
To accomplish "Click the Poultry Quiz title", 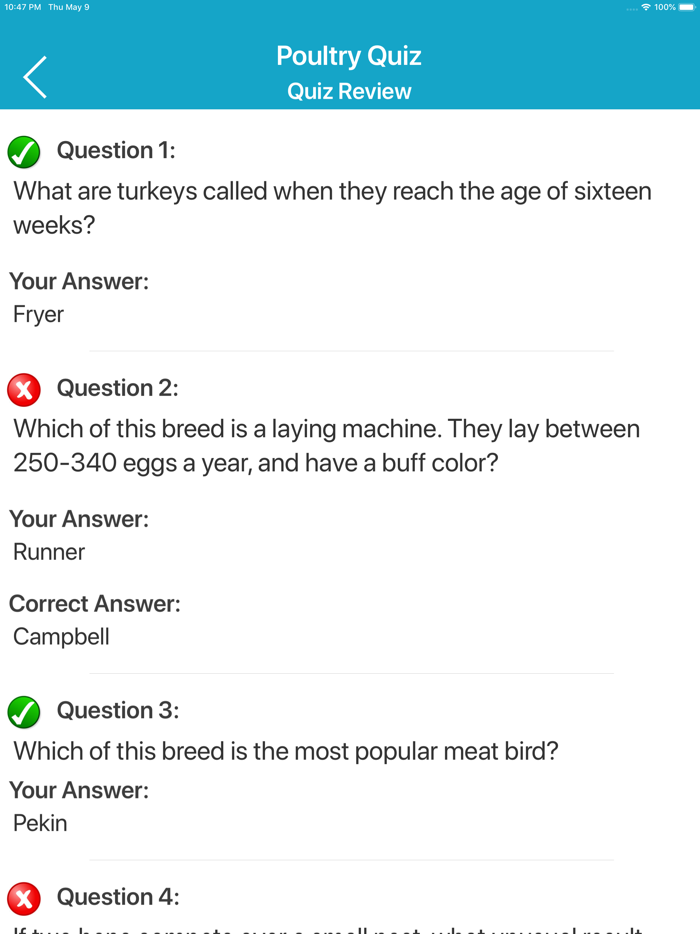I will [x=348, y=56].
